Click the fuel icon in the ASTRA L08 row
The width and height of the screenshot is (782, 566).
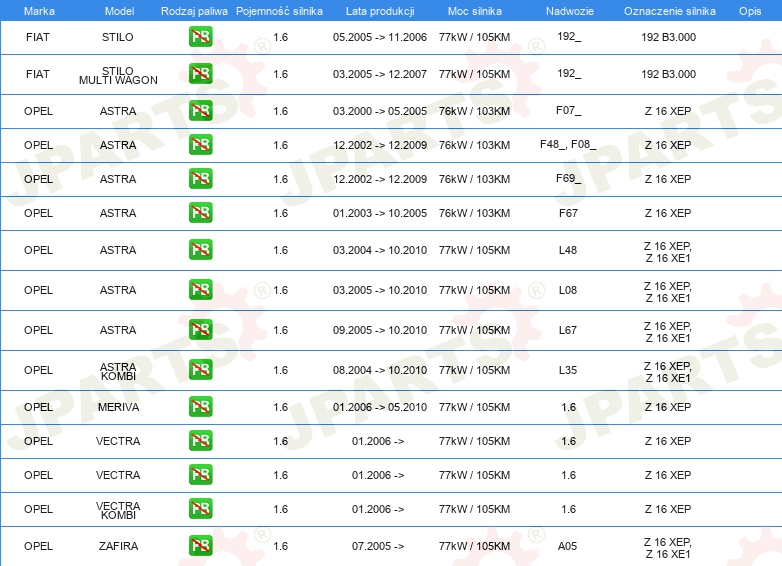(200, 290)
